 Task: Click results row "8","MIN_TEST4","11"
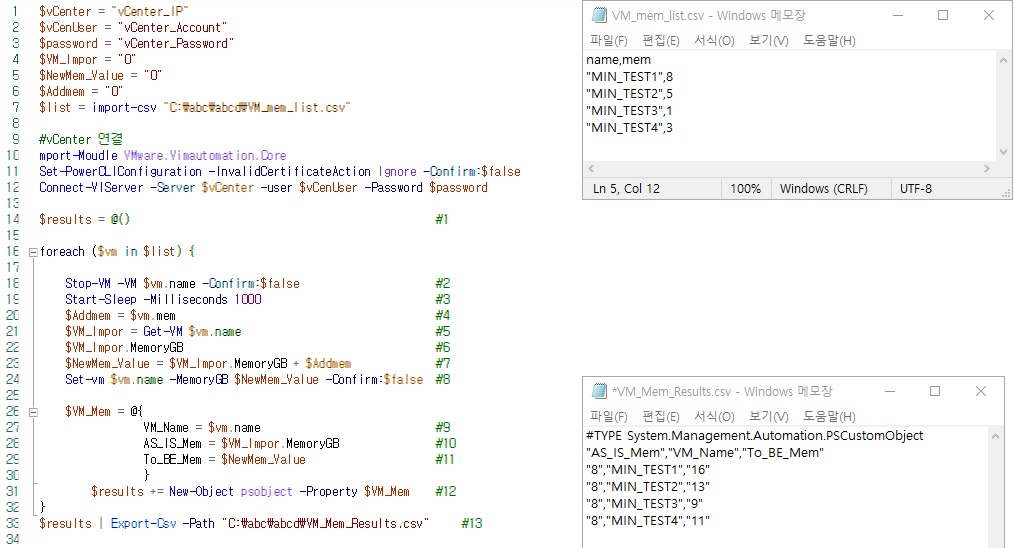pyautogui.click(x=648, y=521)
